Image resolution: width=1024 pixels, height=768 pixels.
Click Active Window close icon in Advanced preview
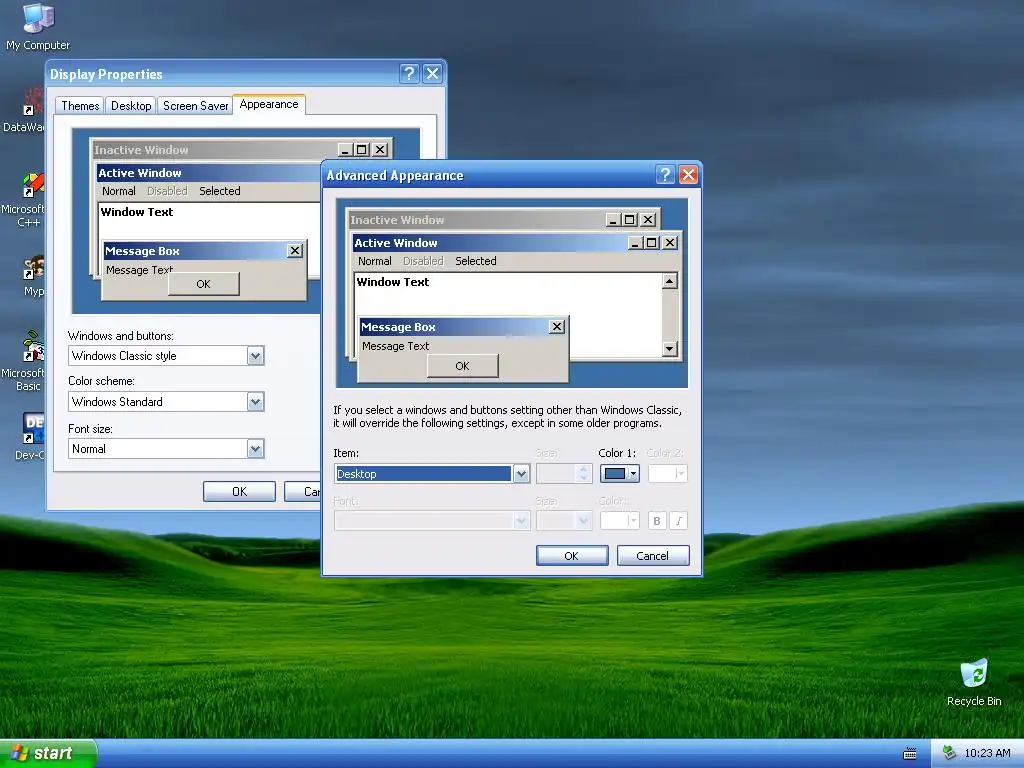[670, 243]
